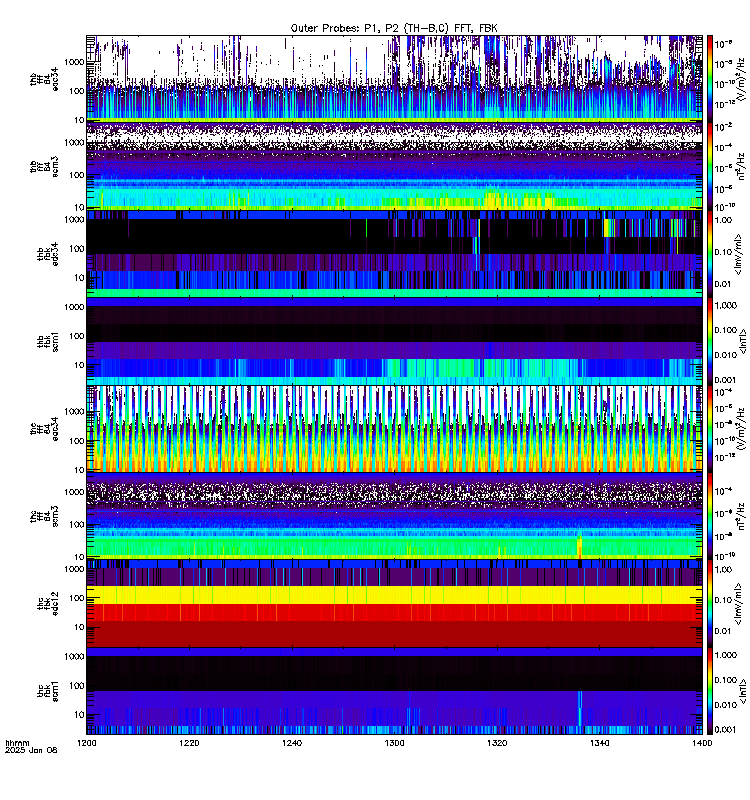The height and width of the screenshot is (800, 750).
Task: Click the 10 y-axis tick of thb fbk edc34
Action: pyautogui.click(x=79, y=278)
